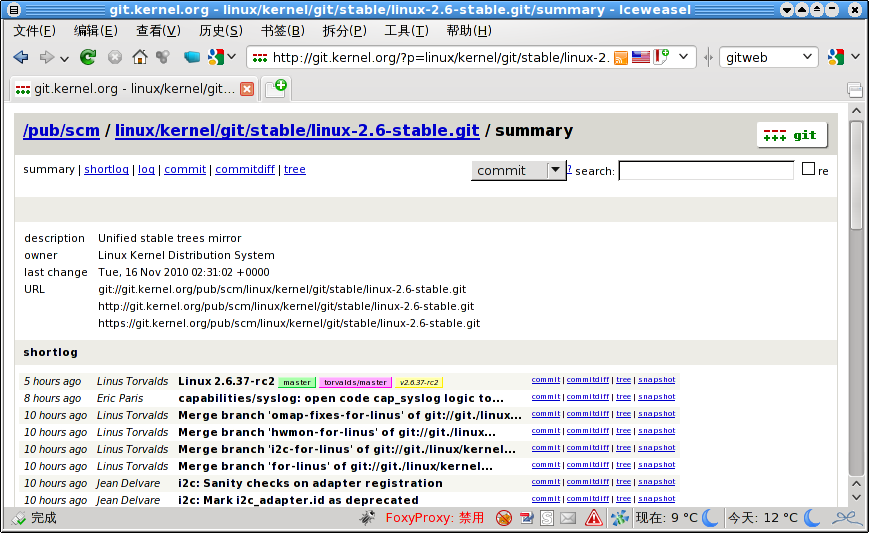
Task: Reload the page with green refresh icon
Action: (x=88, y=57)
